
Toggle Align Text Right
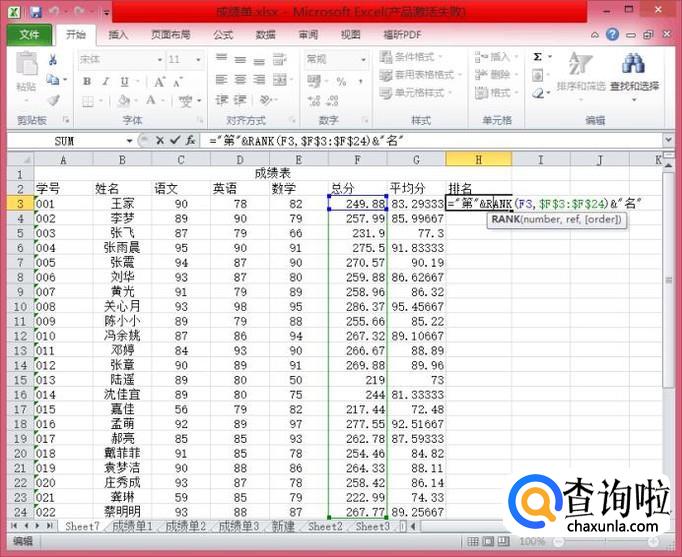(x=259, y=80)
